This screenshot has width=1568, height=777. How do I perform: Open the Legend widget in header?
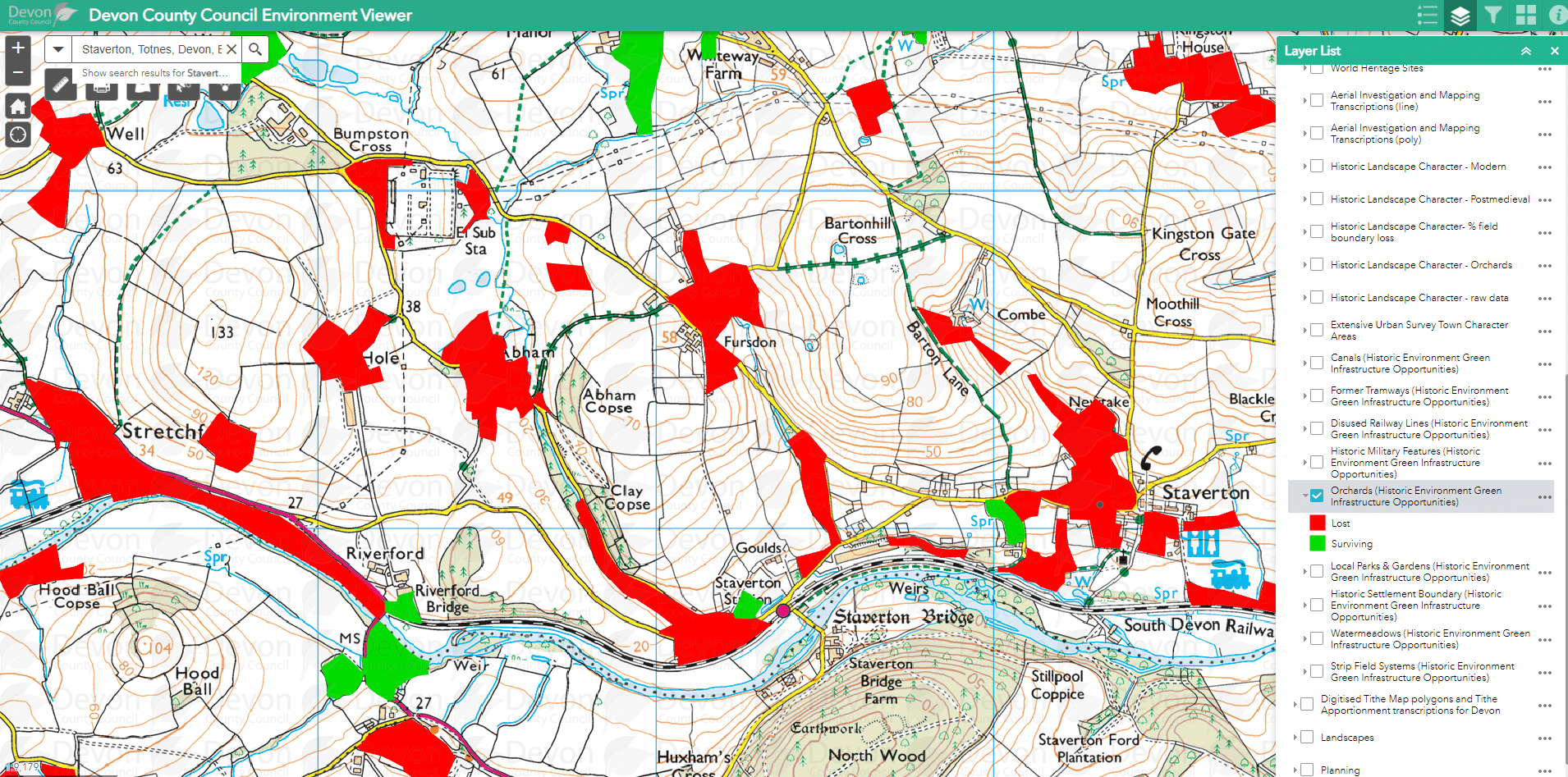[1427, 16]
